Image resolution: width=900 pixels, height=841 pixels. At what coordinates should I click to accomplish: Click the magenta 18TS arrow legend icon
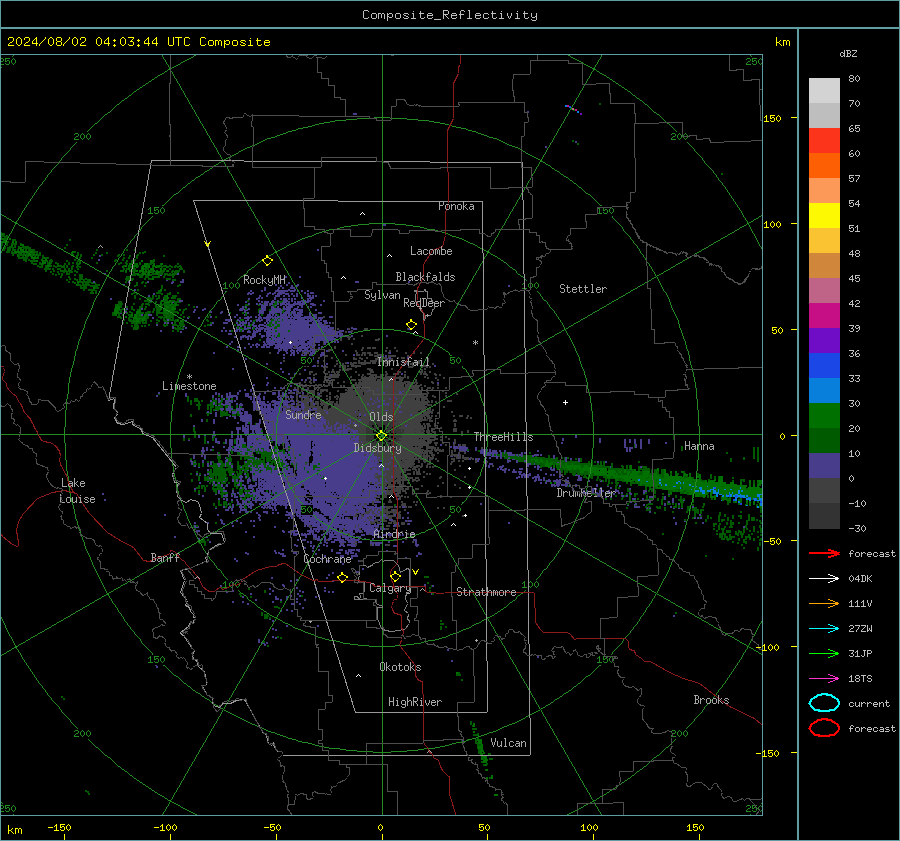pos(824,679)
